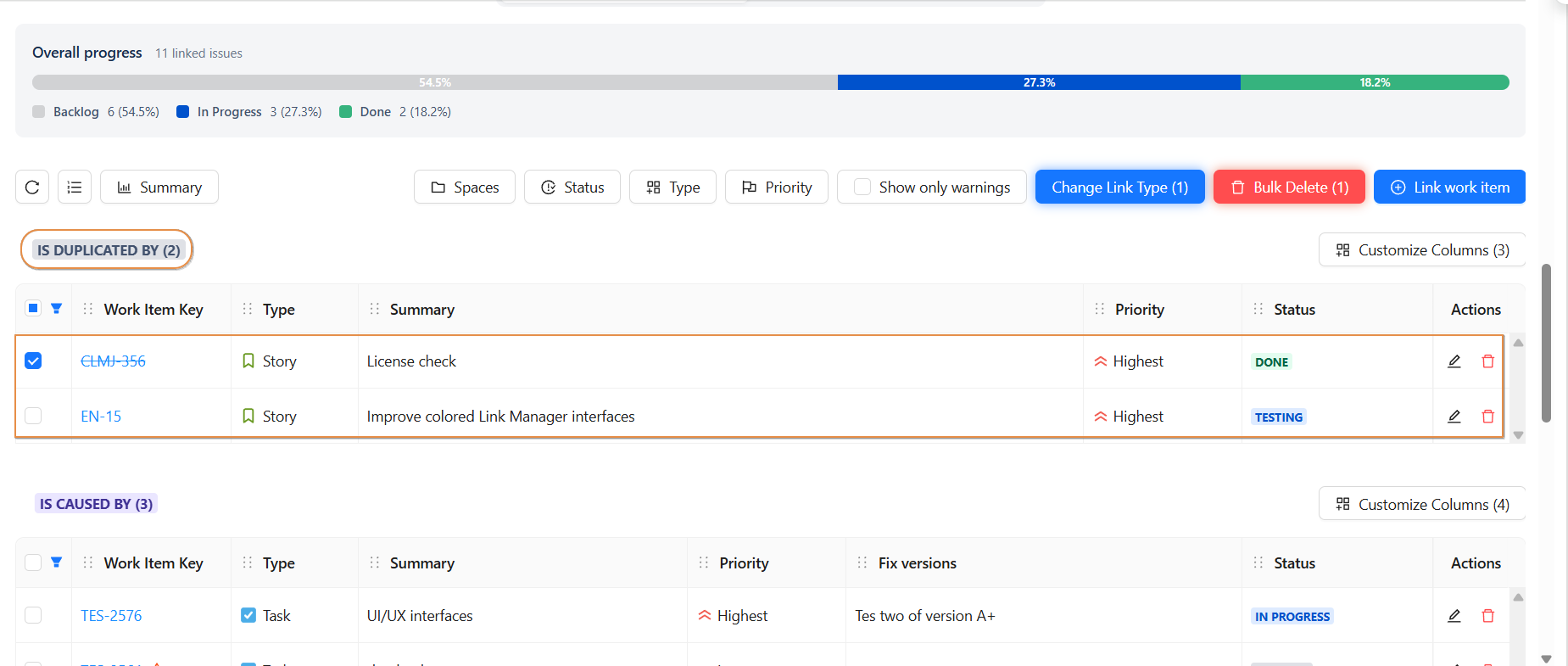
Task: Click filter funnel icon in Is Caused By table
Action: coord(57,562)
